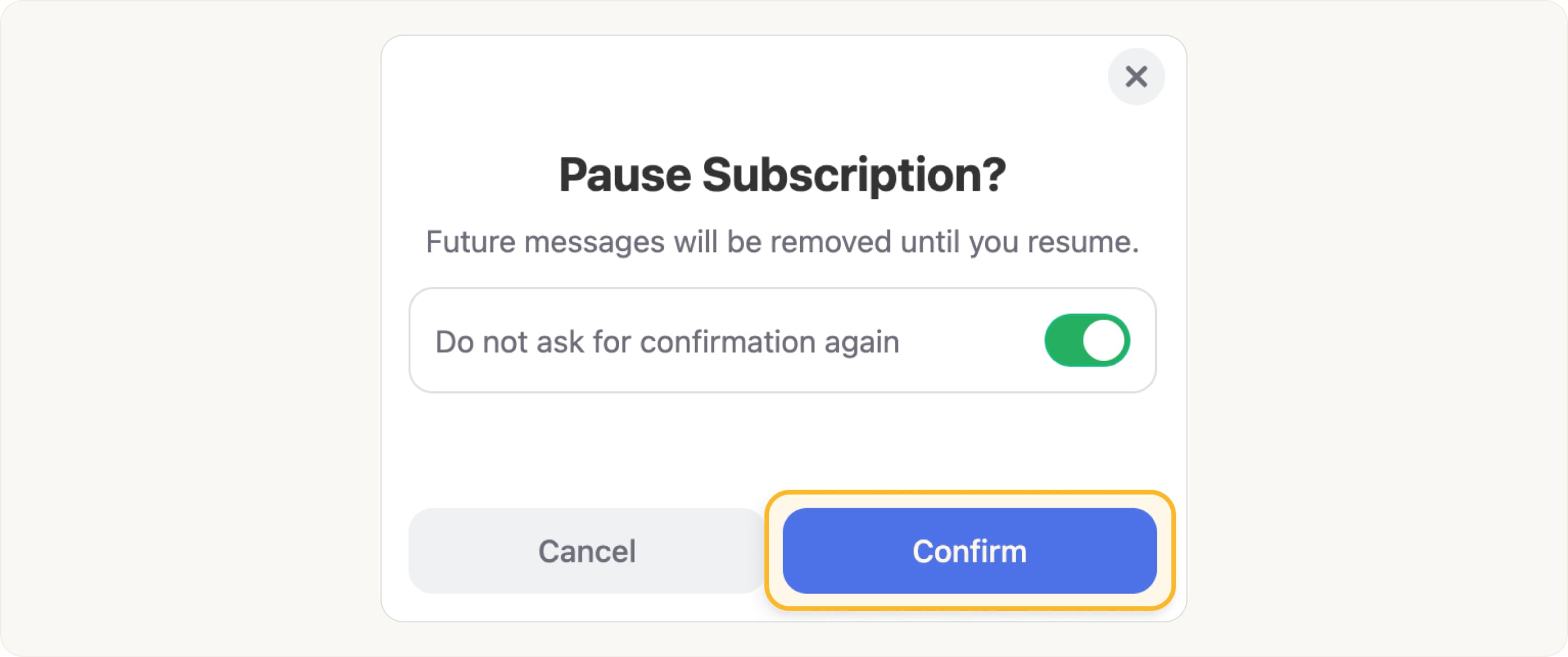Select the Do not ask for confirmation label

point(666,341)
